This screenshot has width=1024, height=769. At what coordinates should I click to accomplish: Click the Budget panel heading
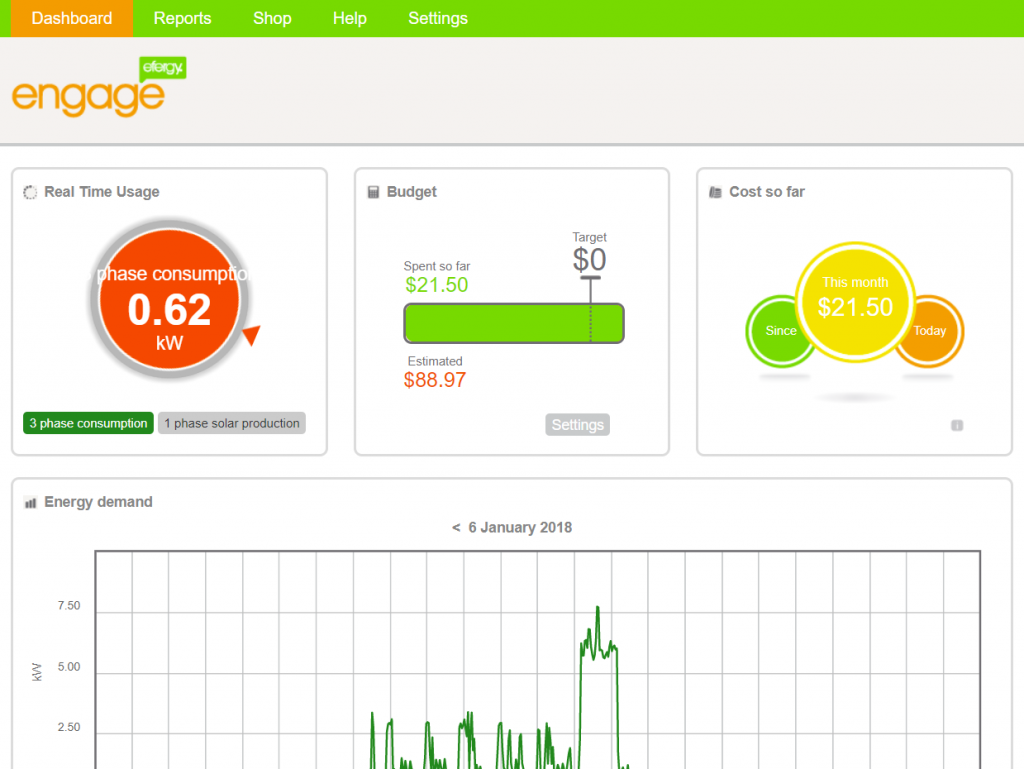[x=411, y=192]
